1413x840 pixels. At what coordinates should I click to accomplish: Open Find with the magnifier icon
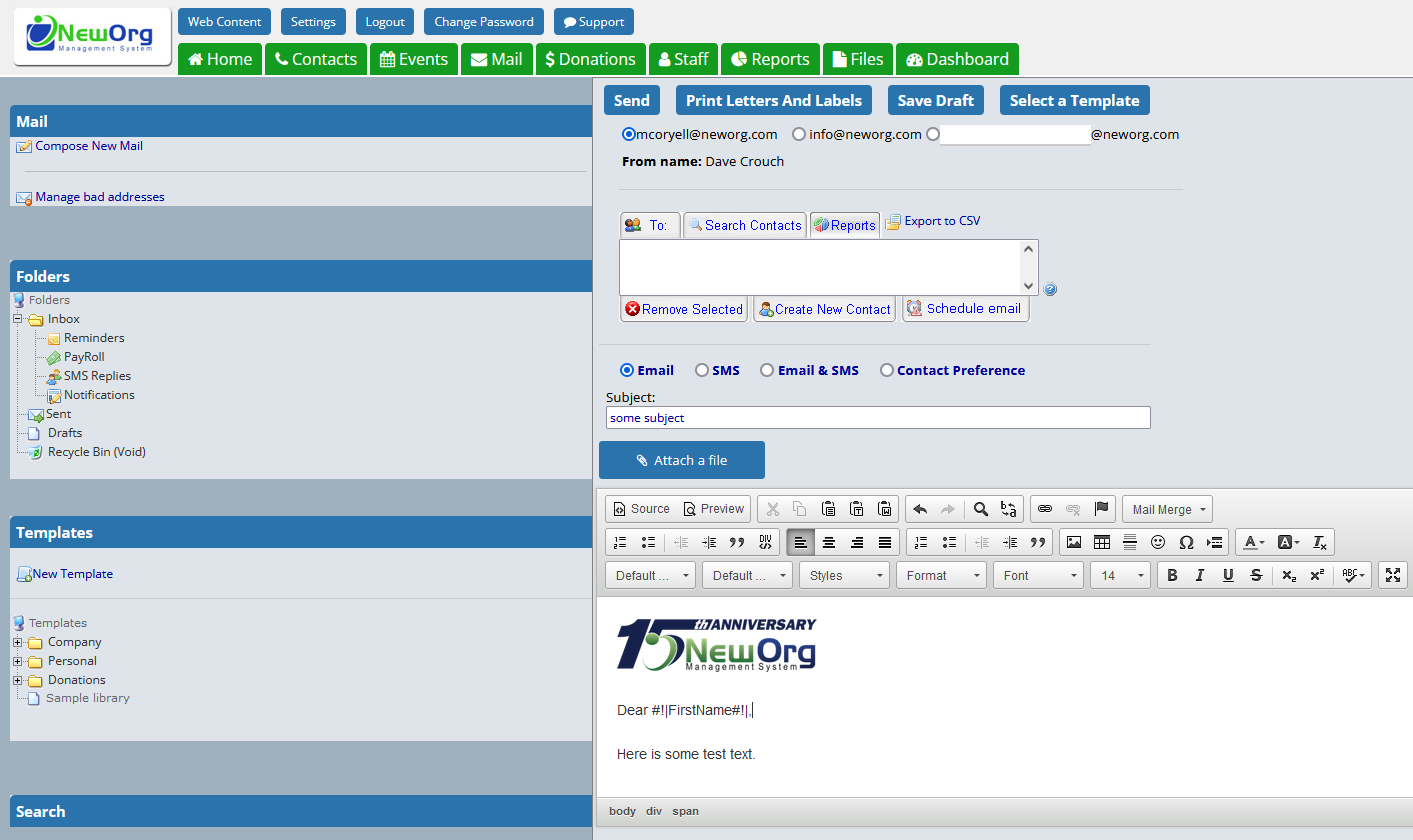981,509
